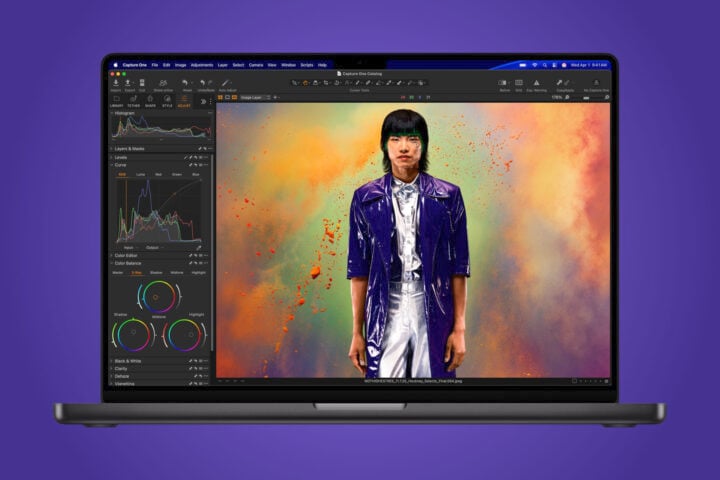Click the Wi-Fi status icon
The width and height of the screenshot is (720, 480).
coord(534,65)
